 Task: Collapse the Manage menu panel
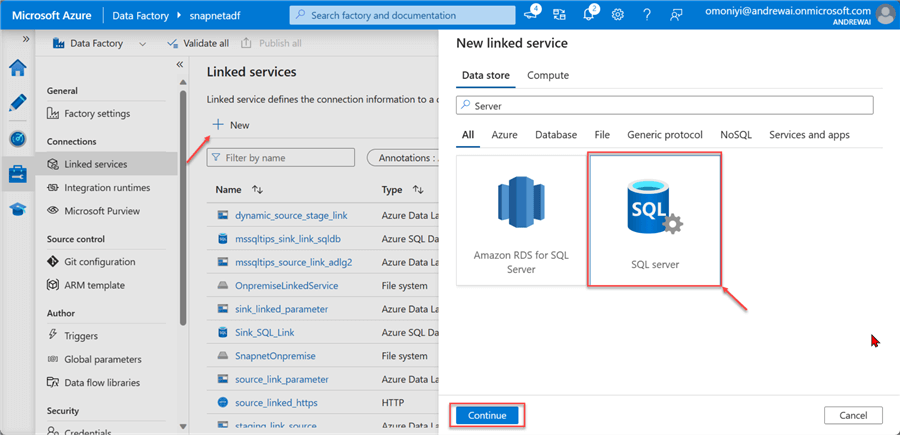tap(179, 64)
